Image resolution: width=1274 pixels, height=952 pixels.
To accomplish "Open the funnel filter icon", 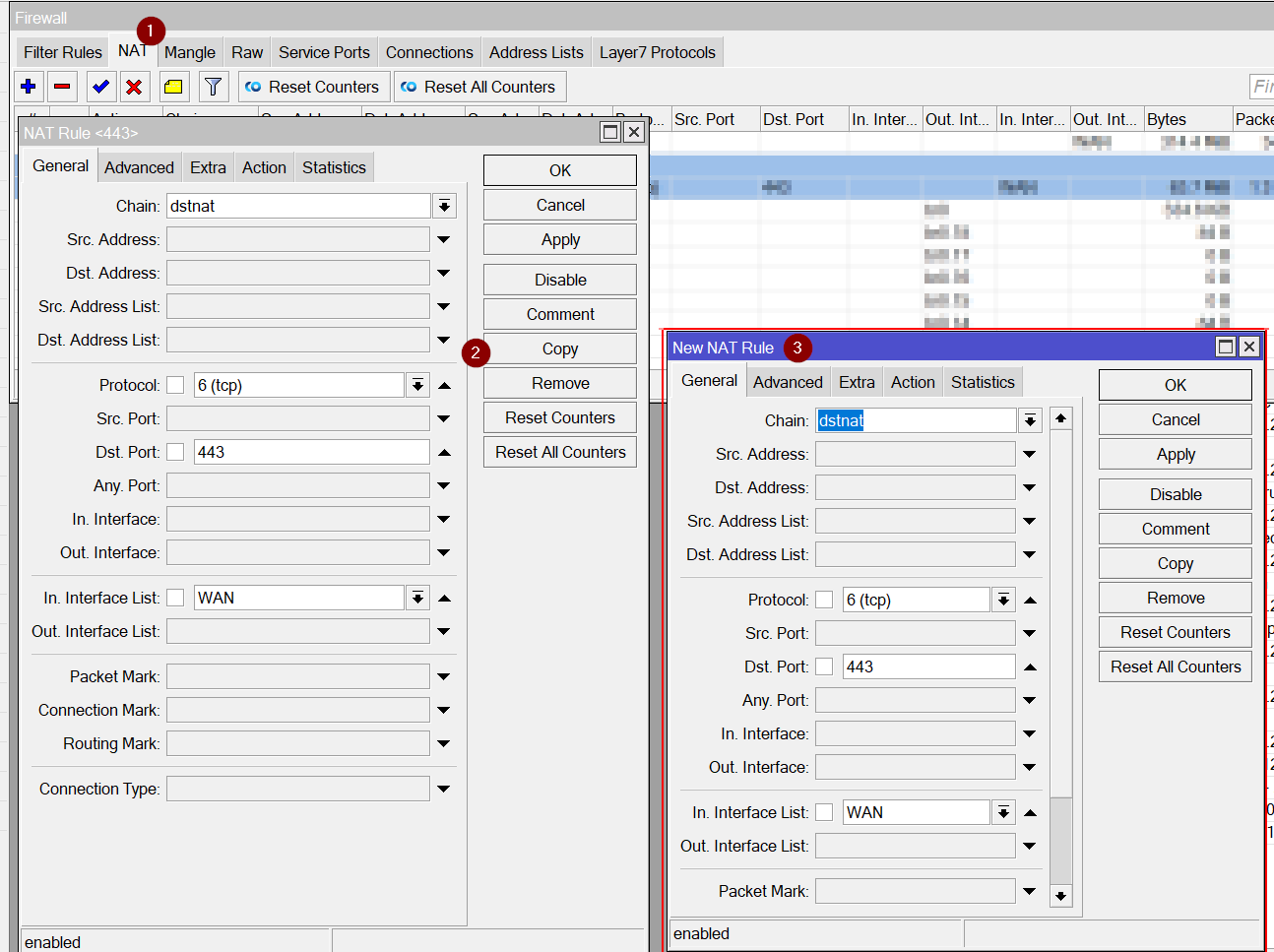I will [213, 87].
